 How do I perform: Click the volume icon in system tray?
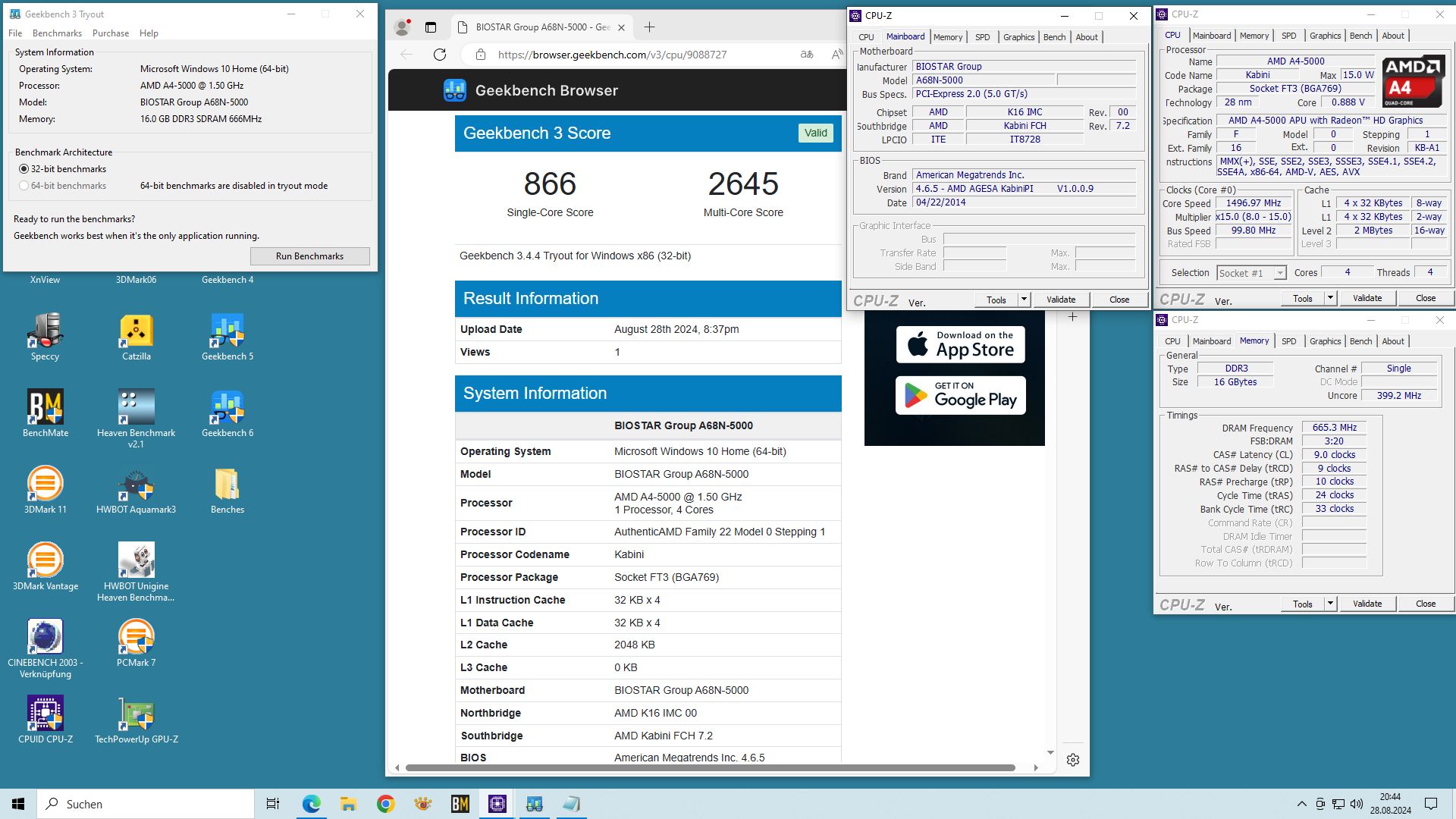coord(1357,804)
